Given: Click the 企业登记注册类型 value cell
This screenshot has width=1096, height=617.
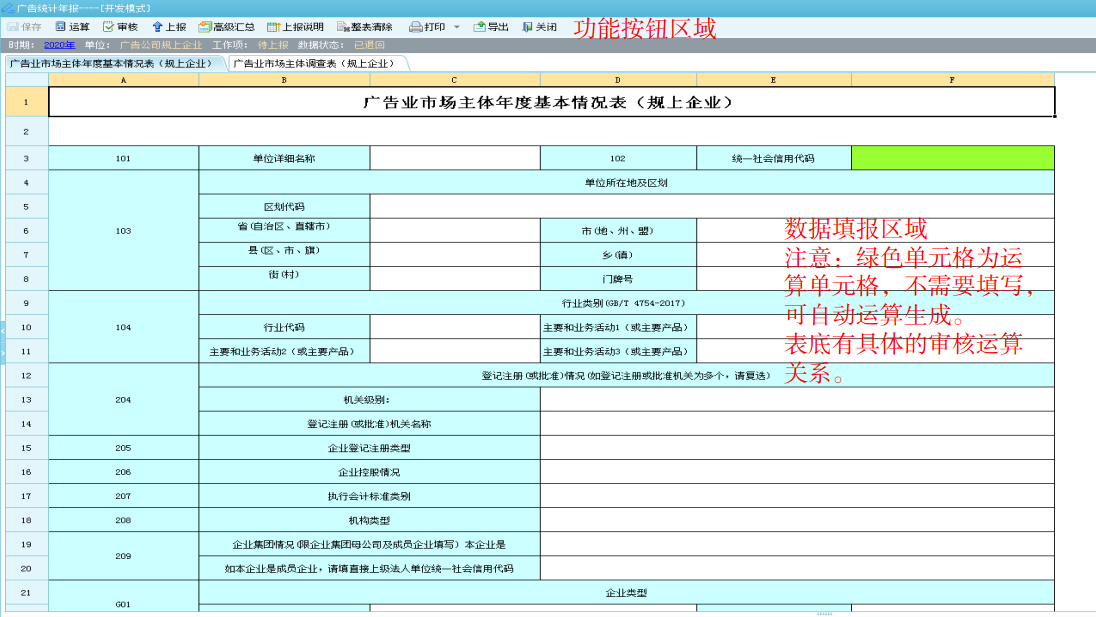Looking at the screenshot, I should 797,448.
